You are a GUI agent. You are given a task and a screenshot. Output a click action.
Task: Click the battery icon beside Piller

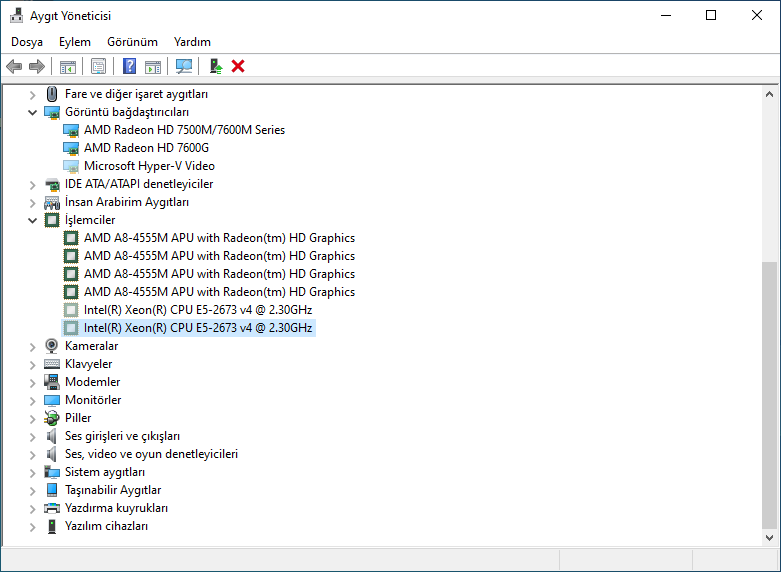52,418
